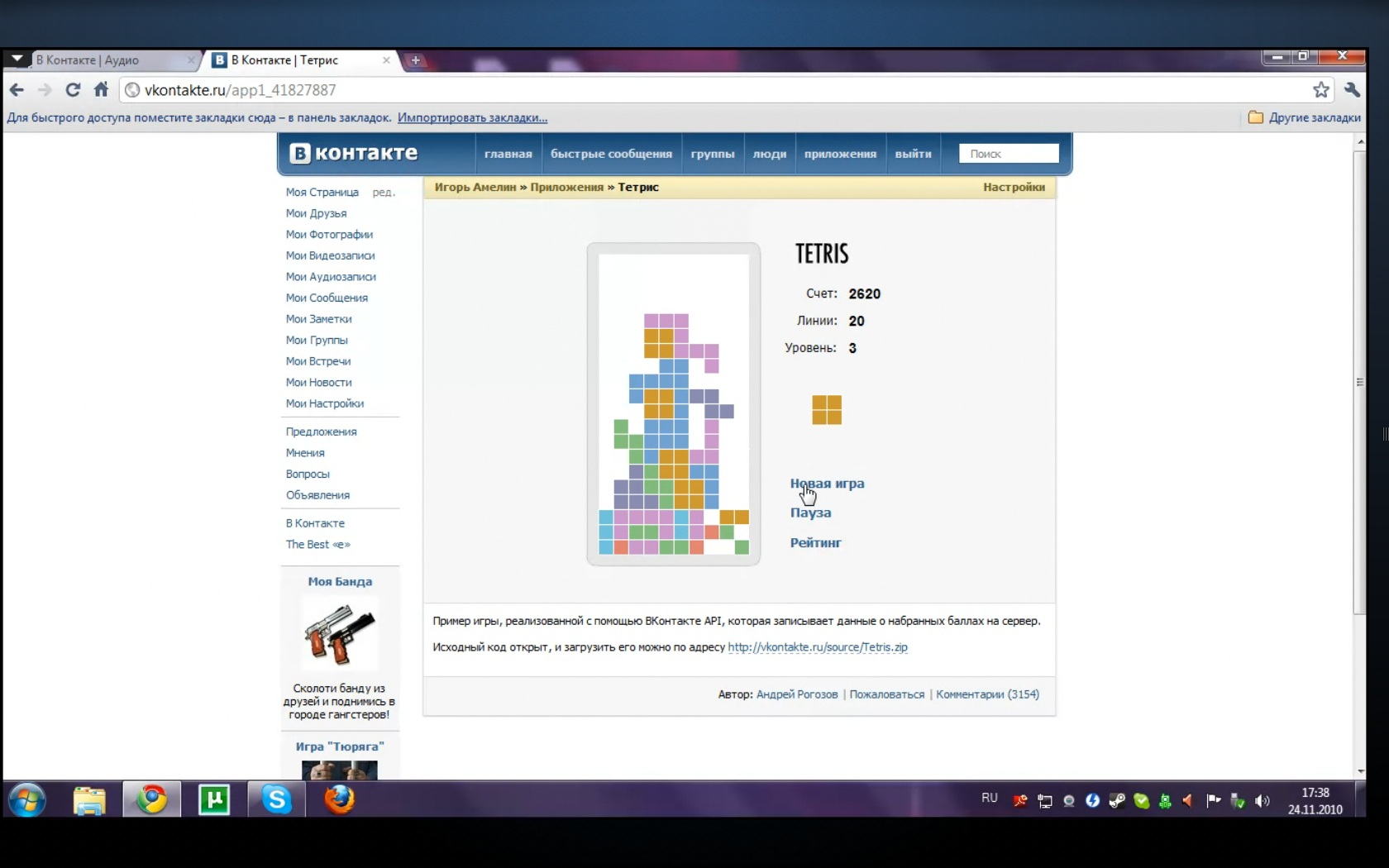Open Windows Explorer from the taskbar
The width and height of the screenshot is (1389, 868).
click(89, 800)
